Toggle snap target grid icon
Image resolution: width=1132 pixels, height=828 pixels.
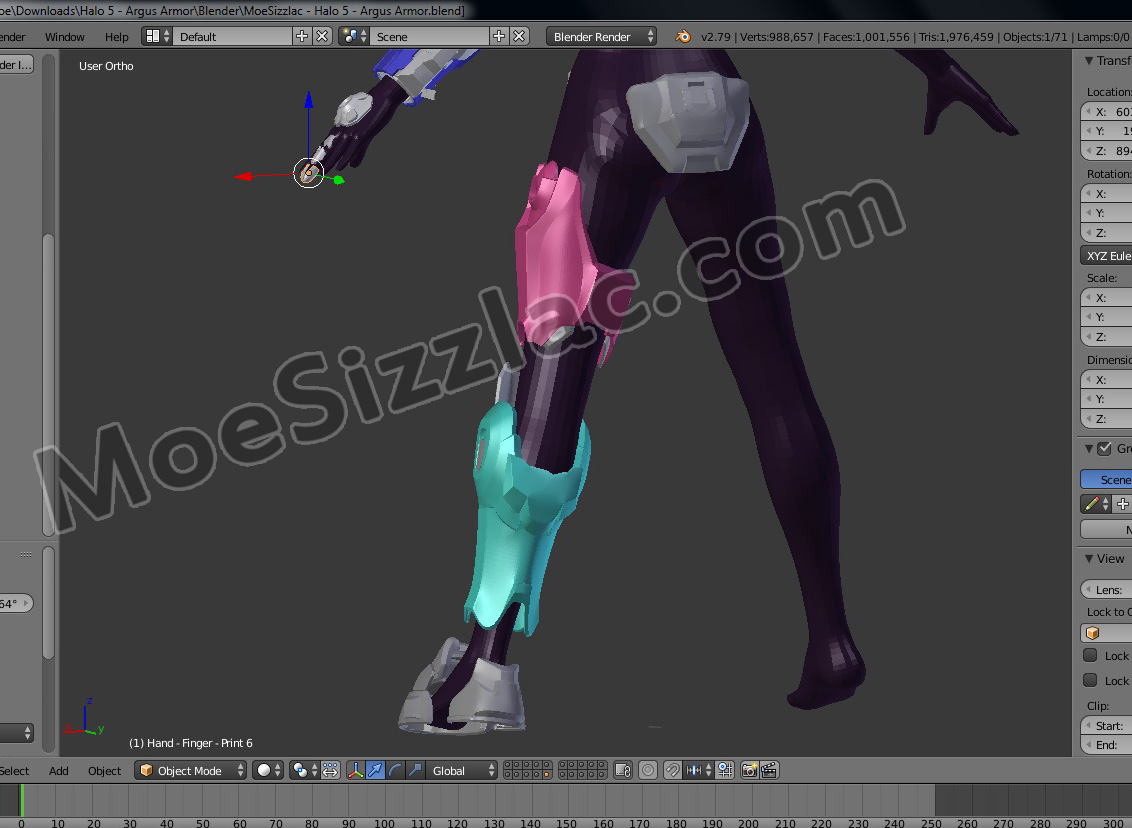[725, 770]
